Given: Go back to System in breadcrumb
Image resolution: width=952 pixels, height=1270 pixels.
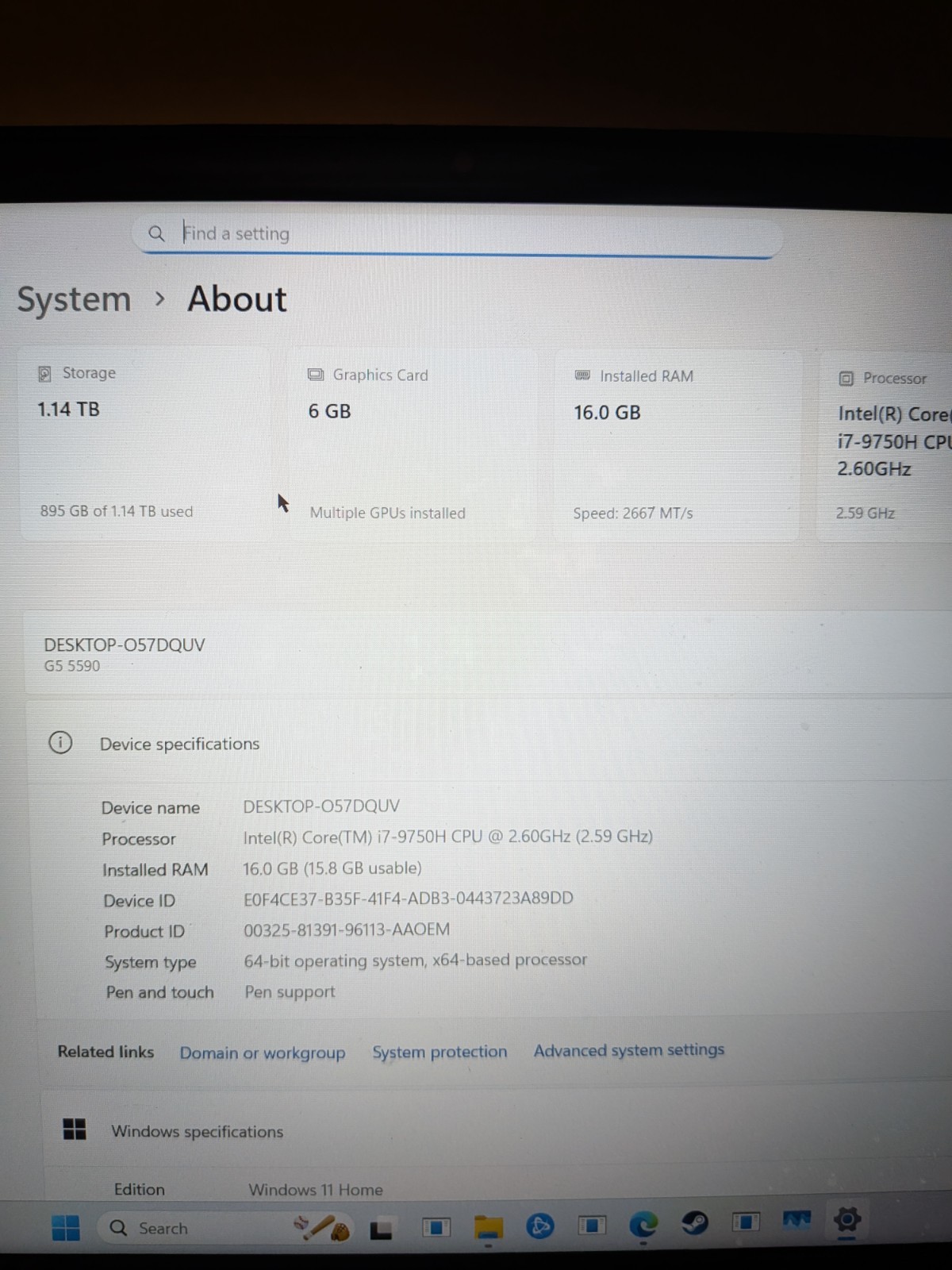Looking at the screenshot, I should pos(74,300).
